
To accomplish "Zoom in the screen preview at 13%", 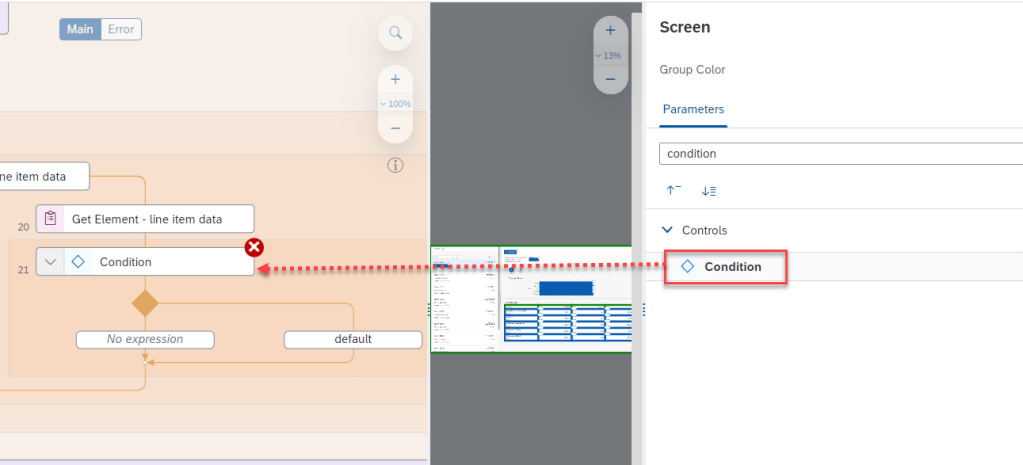I will click(x=610, y=31).
